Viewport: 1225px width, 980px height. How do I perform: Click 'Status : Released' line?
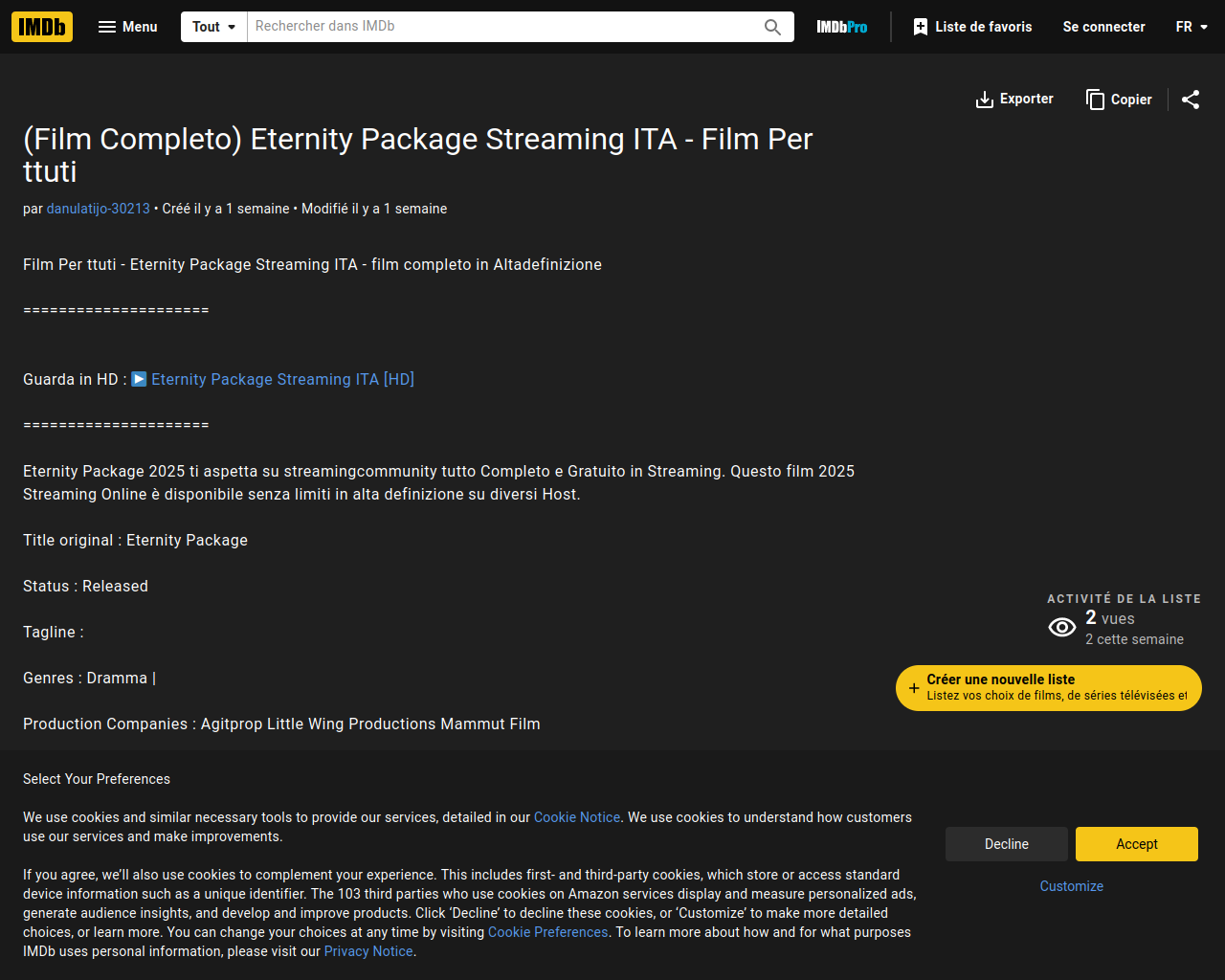pos(85,586)
